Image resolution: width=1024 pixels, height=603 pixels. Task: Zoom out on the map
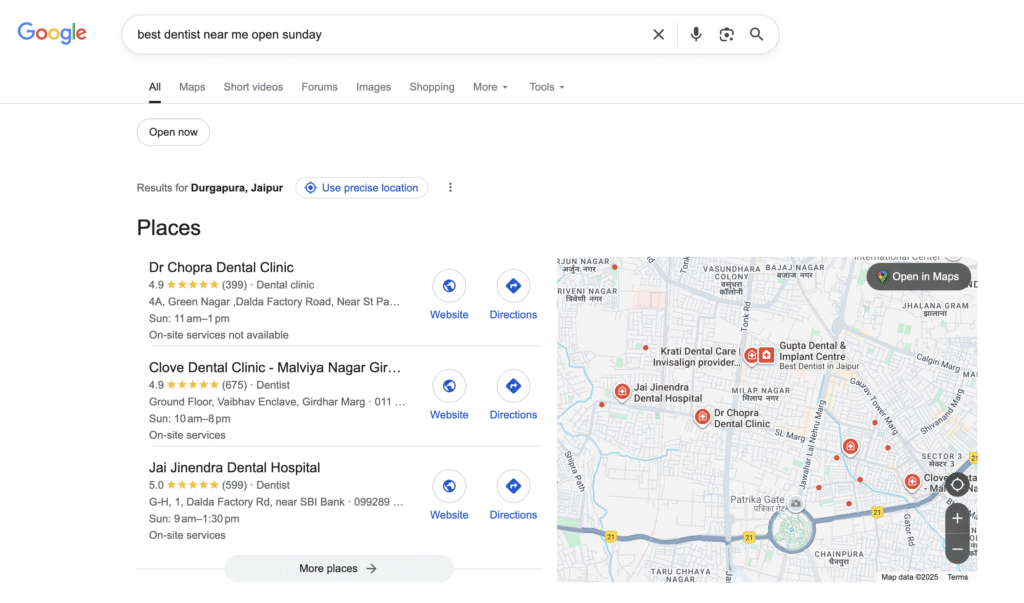click(x=957, y=549)
